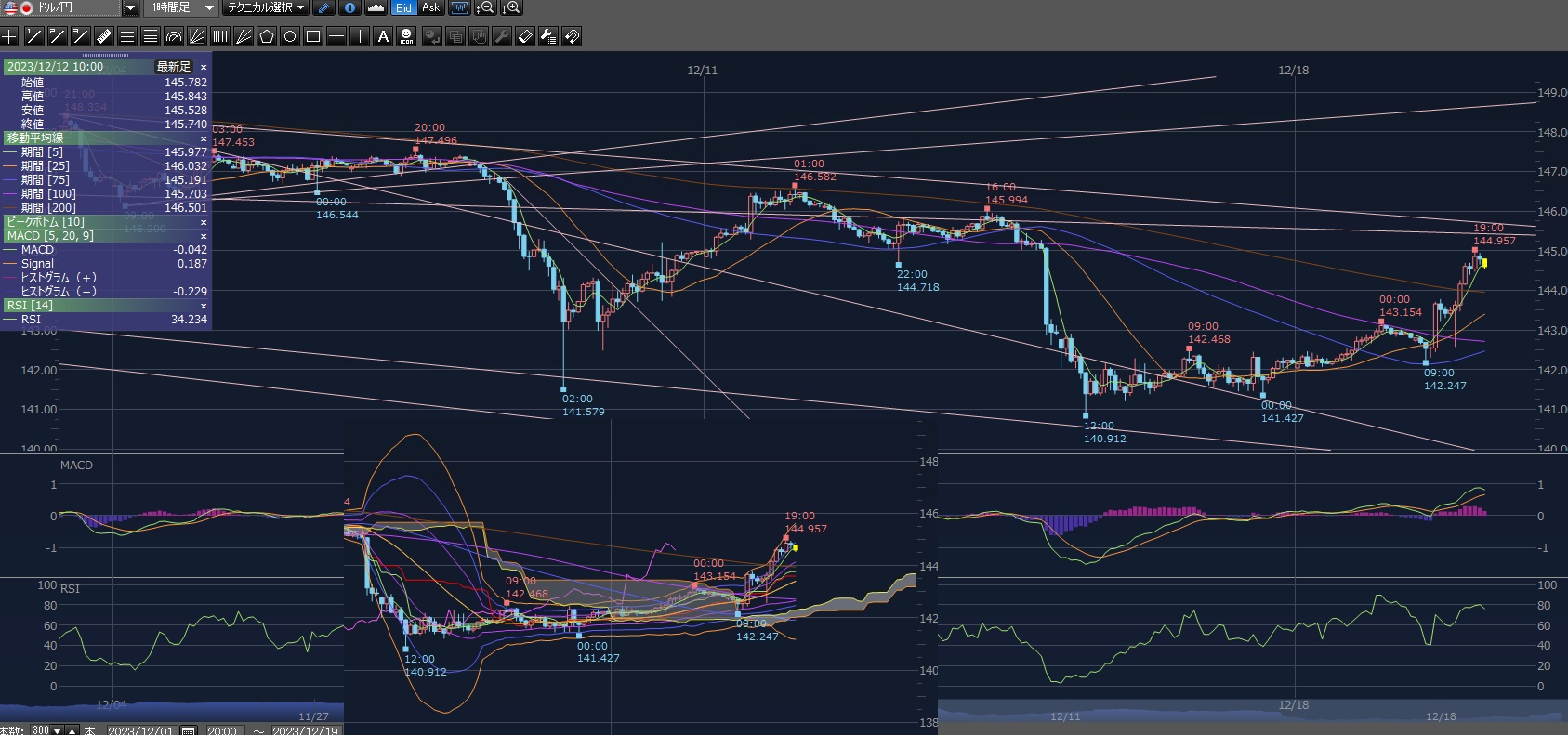1568x735 pixels.
Task: Select the text annotation 'A' tool
Action: click(x=383, y=36)
